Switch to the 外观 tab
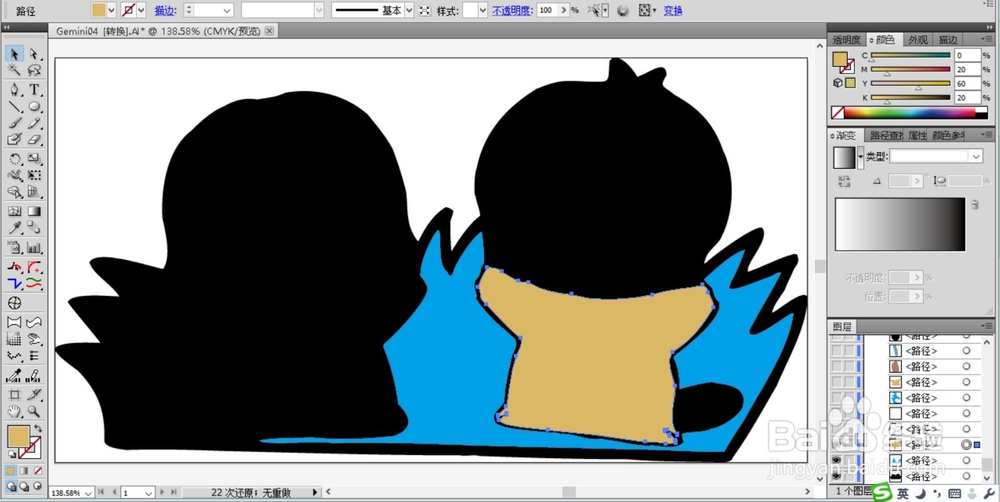 coord(918,40)
